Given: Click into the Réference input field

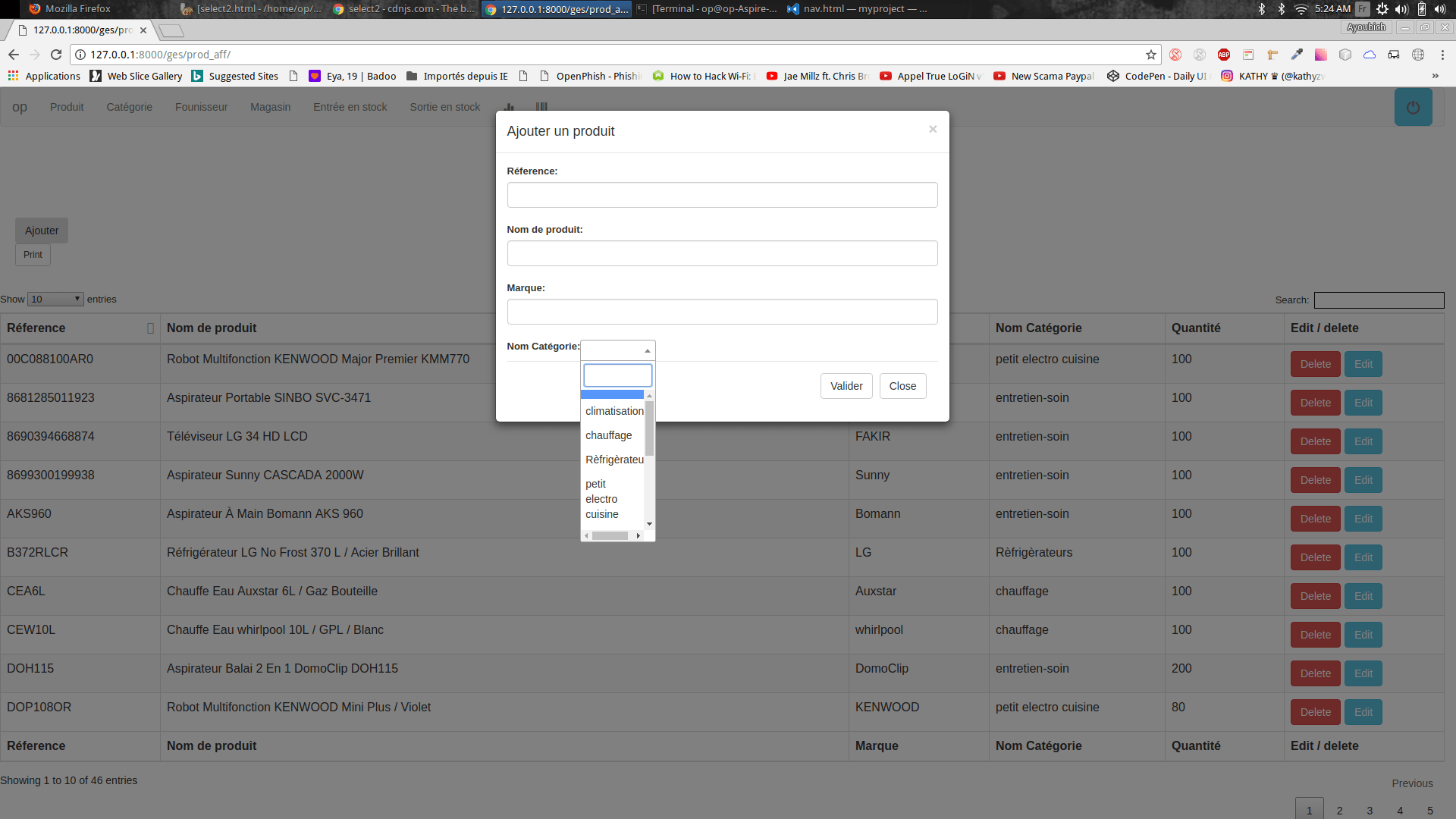Looking at the screenshot, I should (722, 195).
